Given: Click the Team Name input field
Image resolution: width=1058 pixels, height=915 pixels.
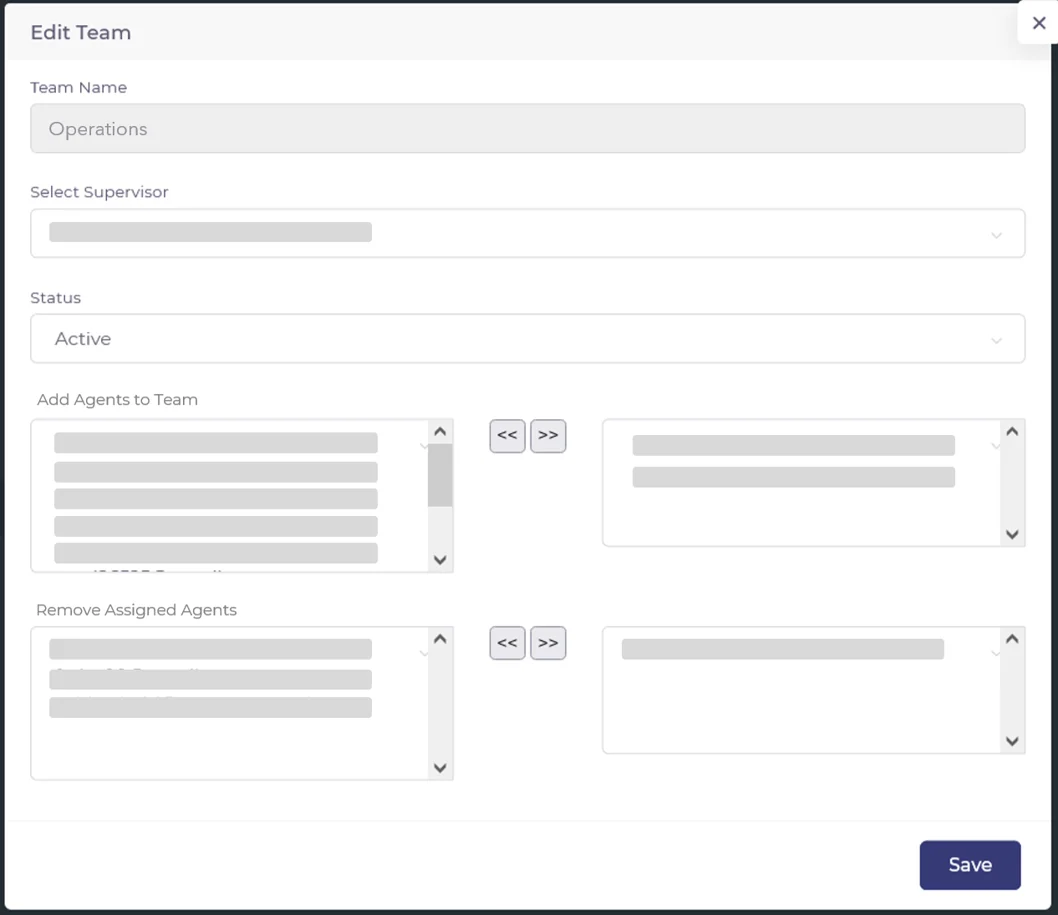Looking at the screenshot, I should [527, 129].
